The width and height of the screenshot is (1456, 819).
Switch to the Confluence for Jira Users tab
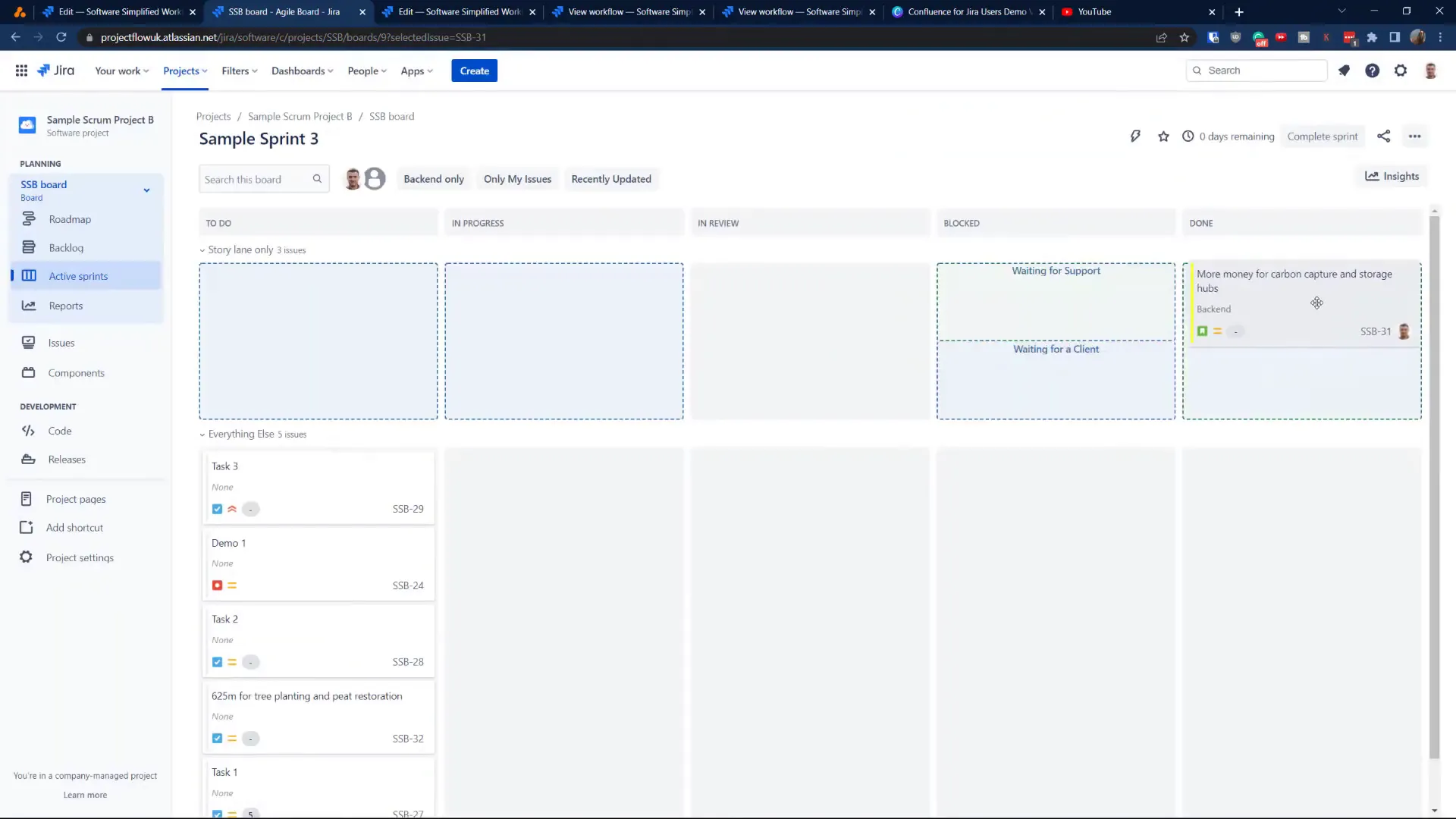(x=968, y=12)
